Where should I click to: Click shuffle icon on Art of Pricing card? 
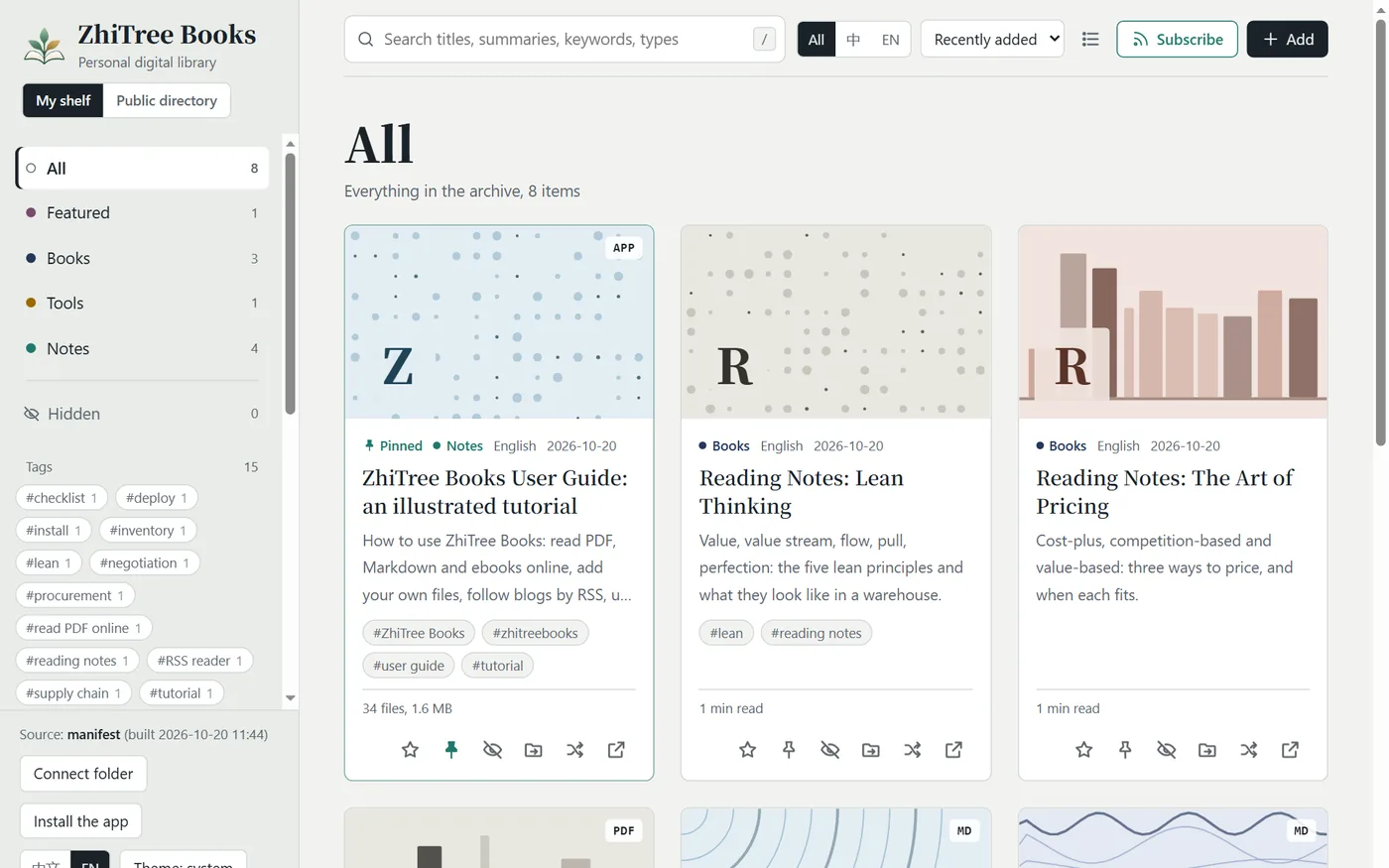click(1248, 750)
